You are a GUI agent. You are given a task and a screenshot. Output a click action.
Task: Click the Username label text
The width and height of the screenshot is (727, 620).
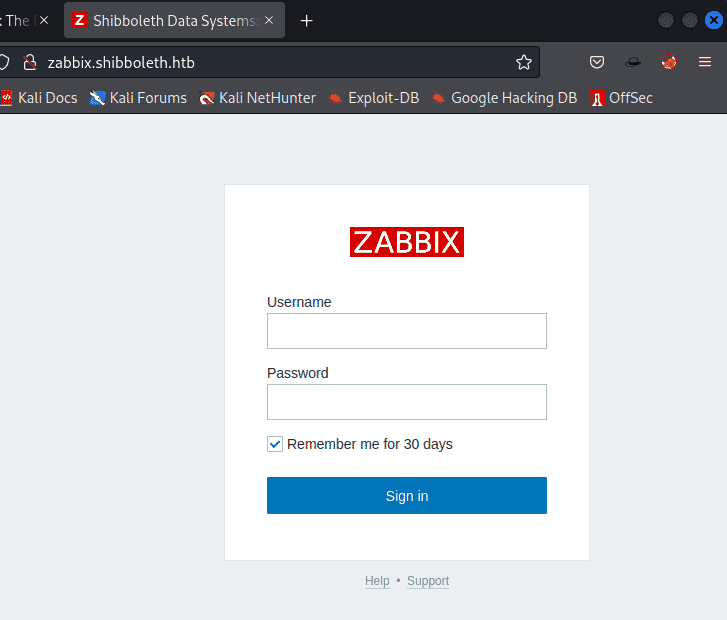point(299,302)
